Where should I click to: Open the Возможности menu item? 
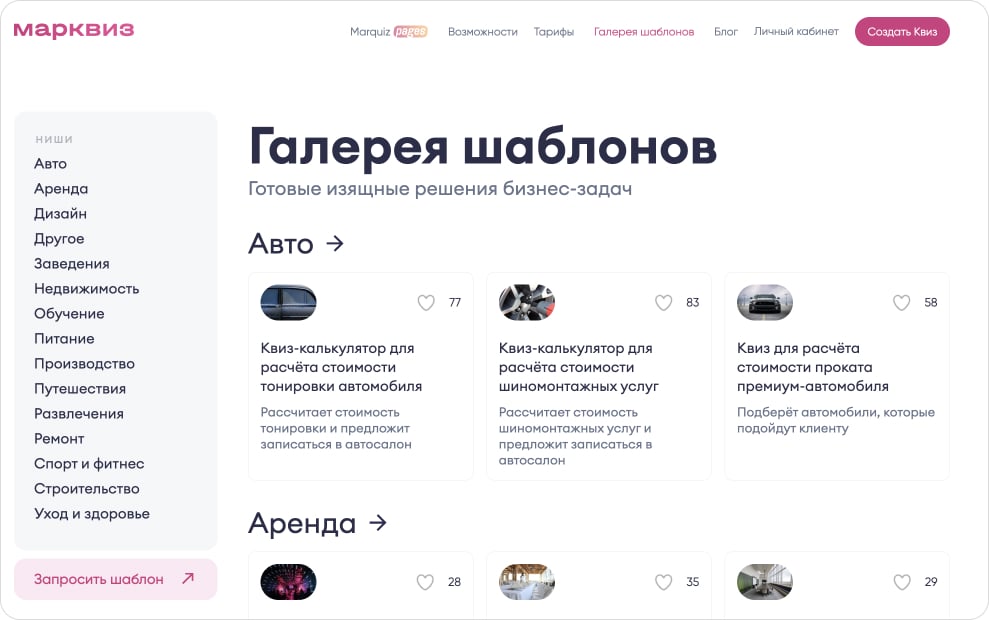[484, 31]
